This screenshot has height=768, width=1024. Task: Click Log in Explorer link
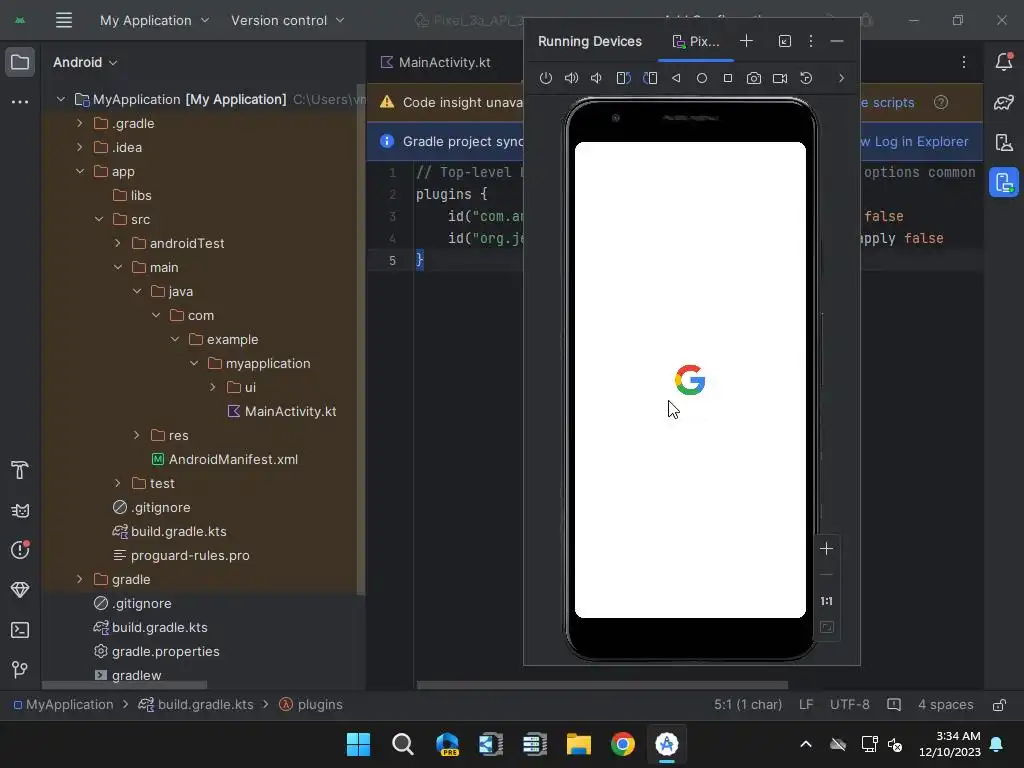click(x=921, y=142)
